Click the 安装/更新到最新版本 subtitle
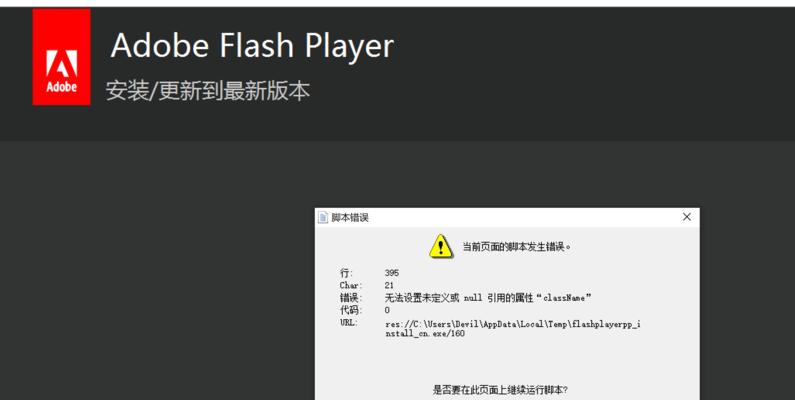The height and width of the screenshot is (400, 795). (208, 91)
